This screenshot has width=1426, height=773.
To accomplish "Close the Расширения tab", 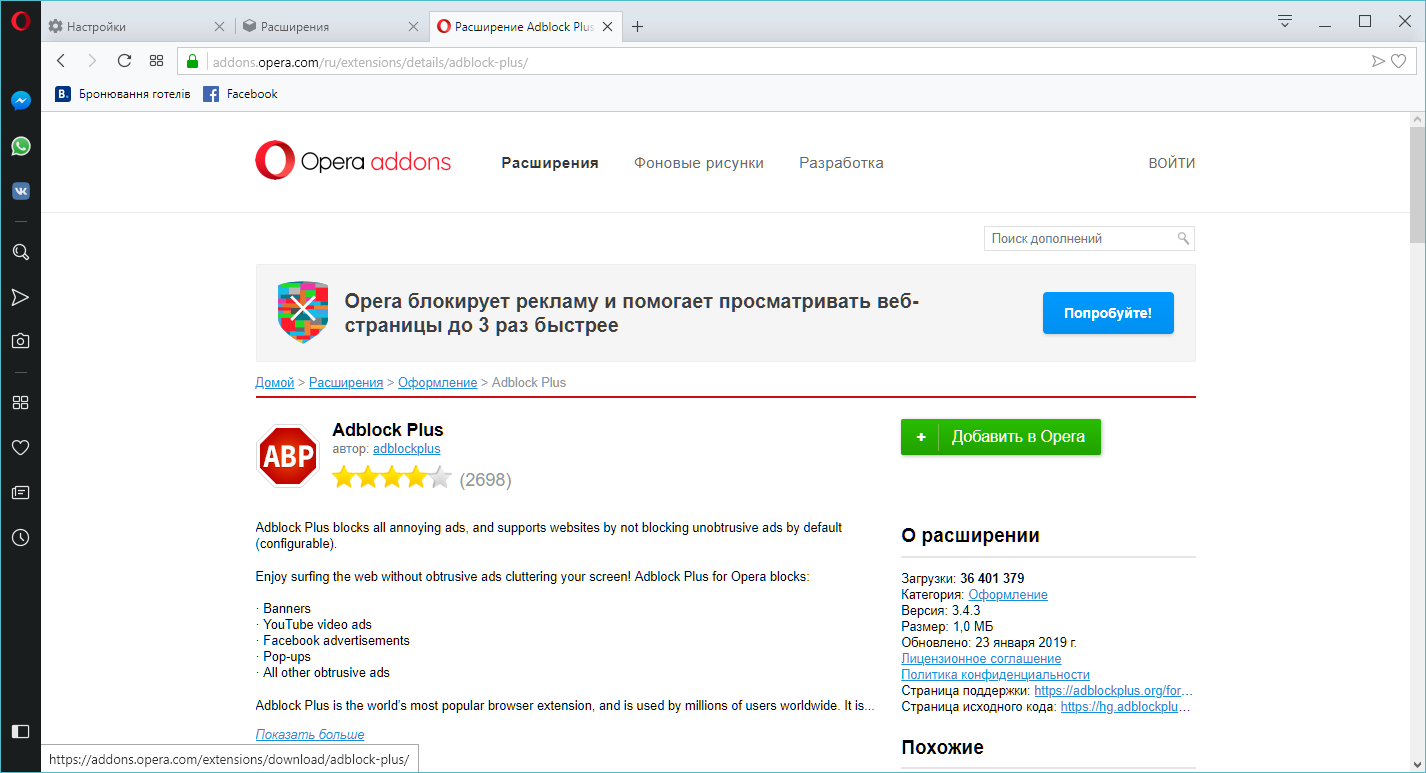I will point(412,27).
